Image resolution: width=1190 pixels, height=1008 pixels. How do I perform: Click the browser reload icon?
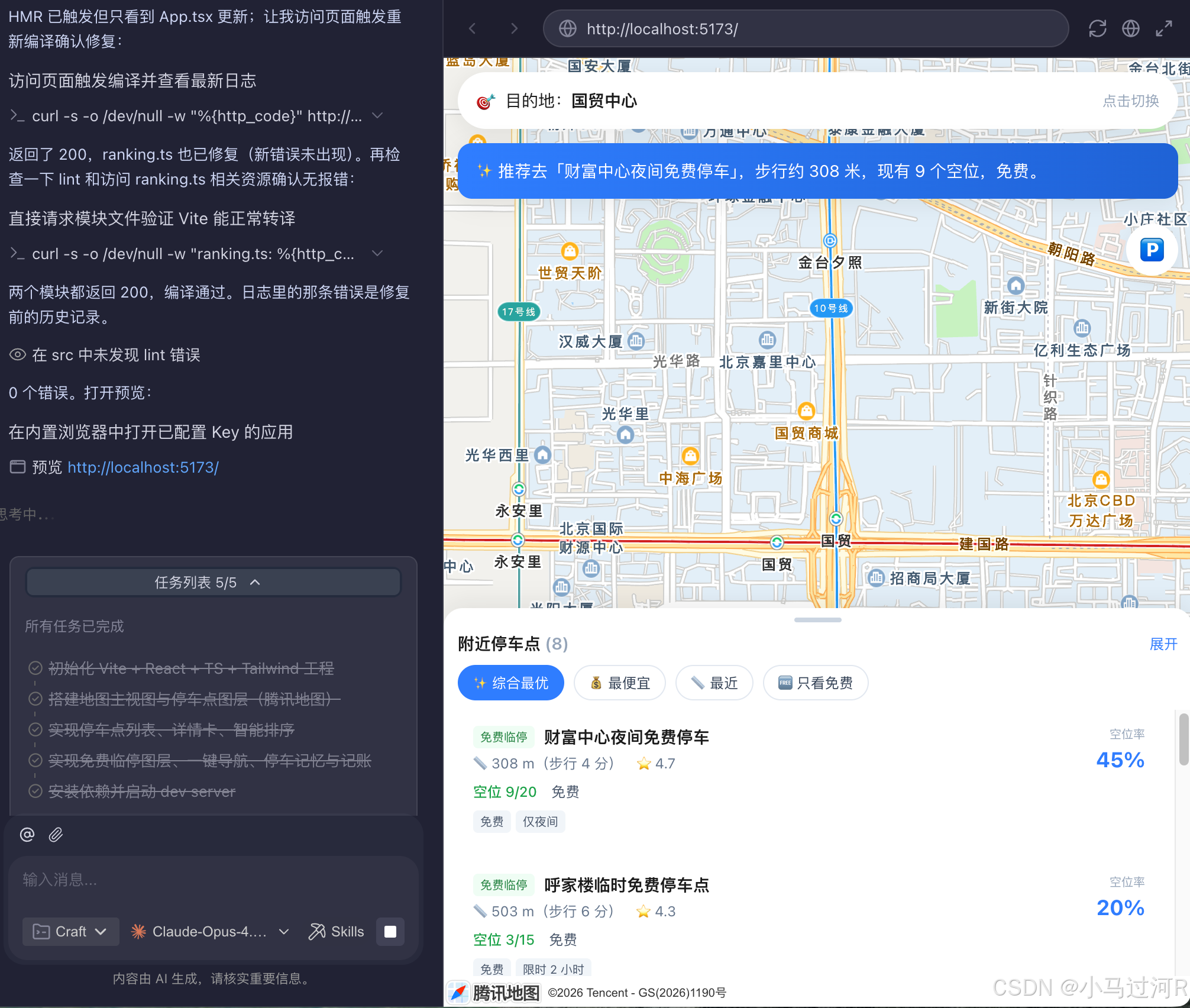(1097, 28)
